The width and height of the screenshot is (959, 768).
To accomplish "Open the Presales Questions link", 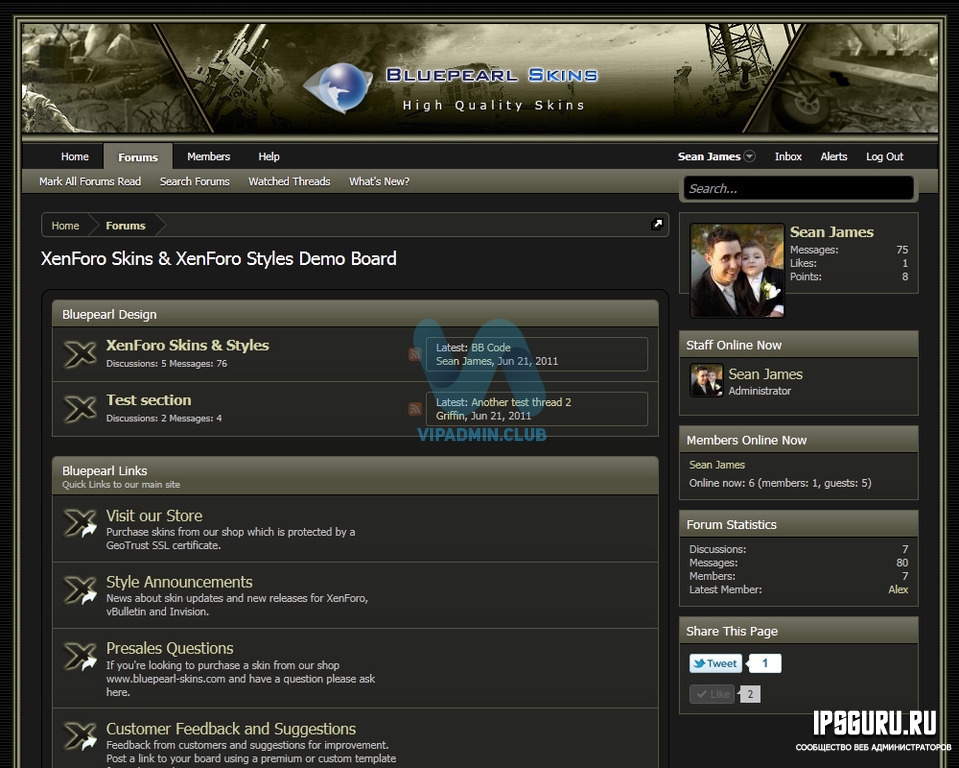I will [x=169, y=648].
